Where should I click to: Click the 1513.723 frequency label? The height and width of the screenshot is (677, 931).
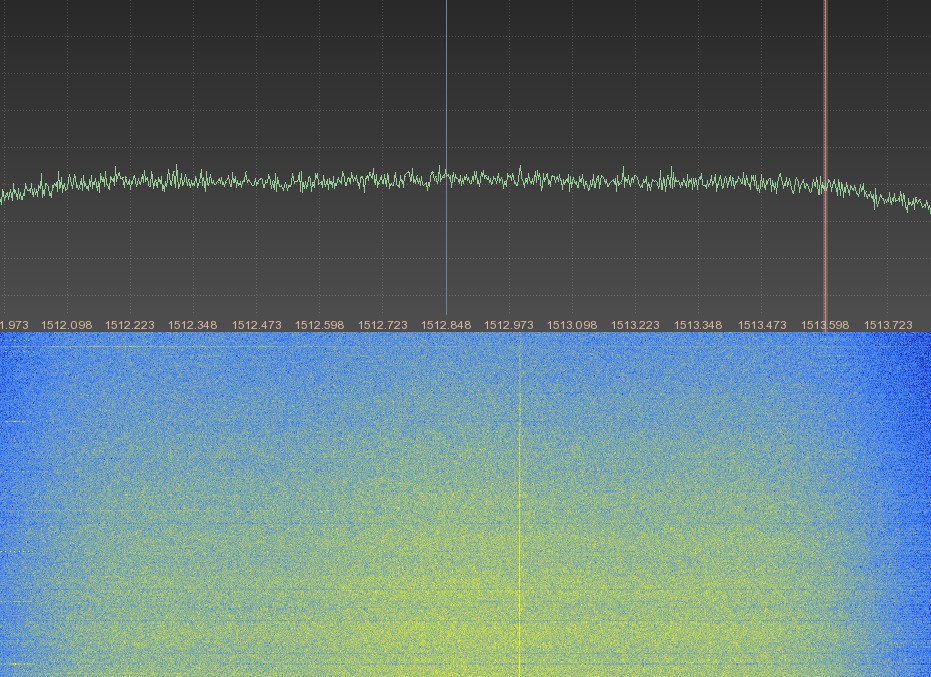pos(888,325)
